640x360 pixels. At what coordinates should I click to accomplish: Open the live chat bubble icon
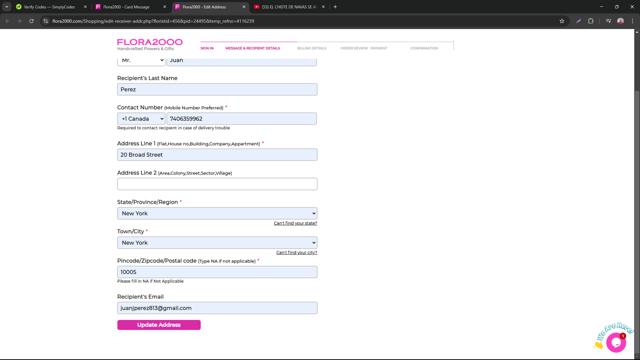pos(616,342)
